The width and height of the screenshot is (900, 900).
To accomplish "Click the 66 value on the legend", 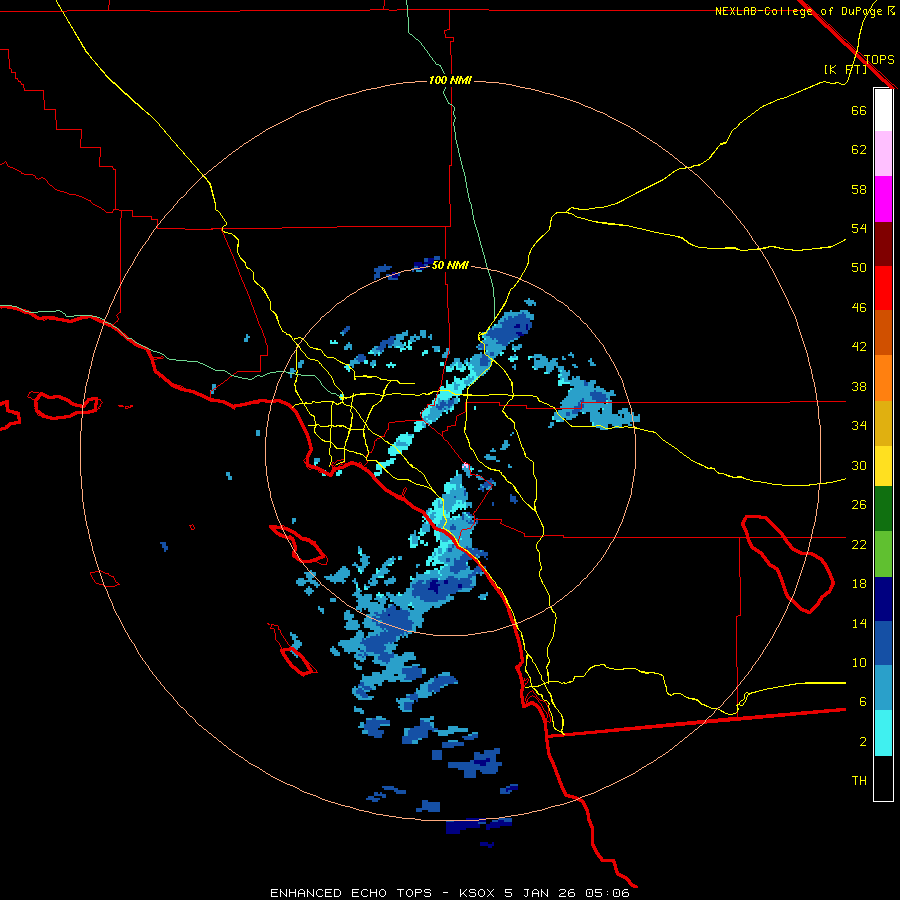I will point(859,110).
